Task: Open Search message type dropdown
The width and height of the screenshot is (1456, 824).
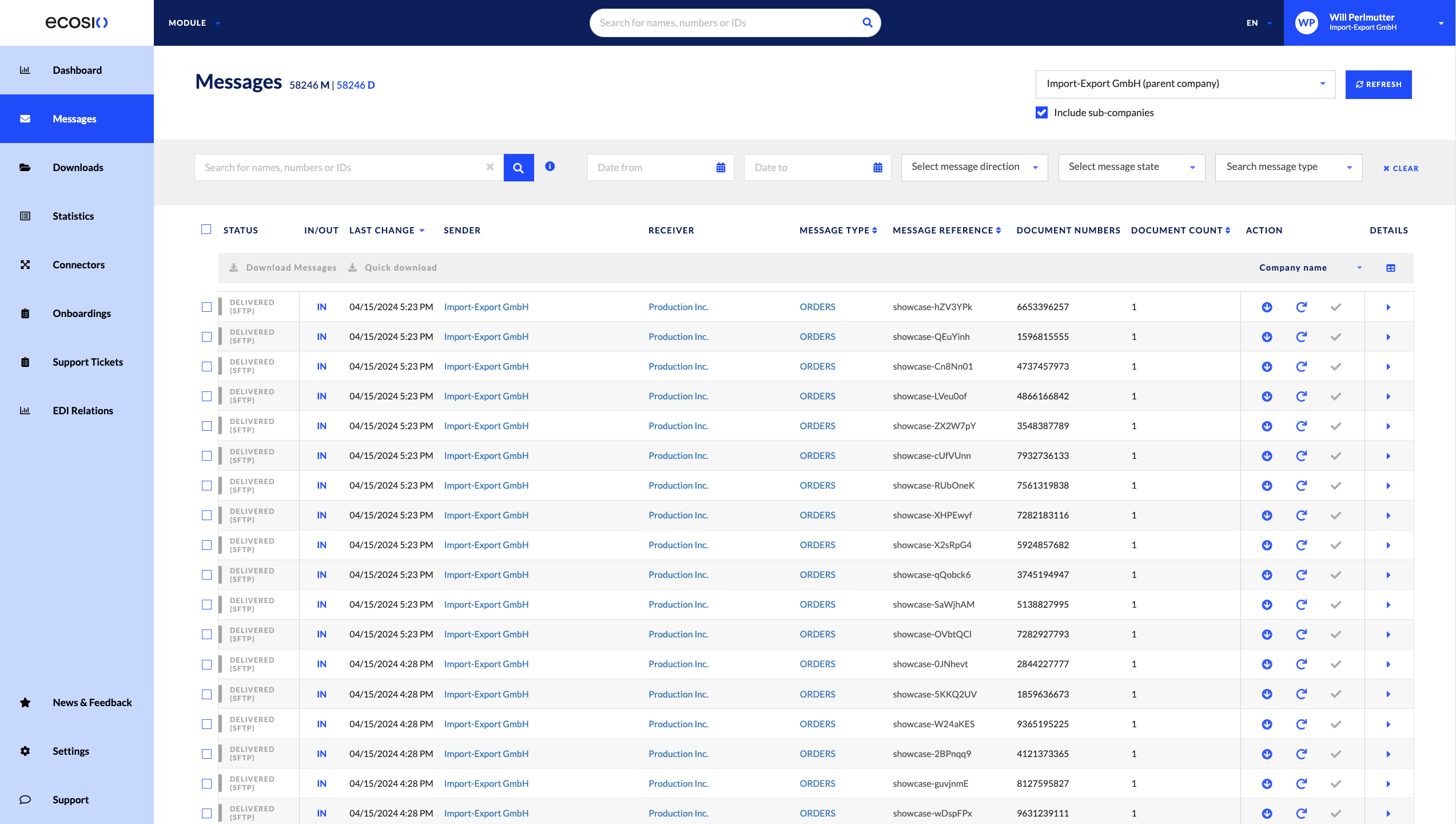Action: point(1288,167)
